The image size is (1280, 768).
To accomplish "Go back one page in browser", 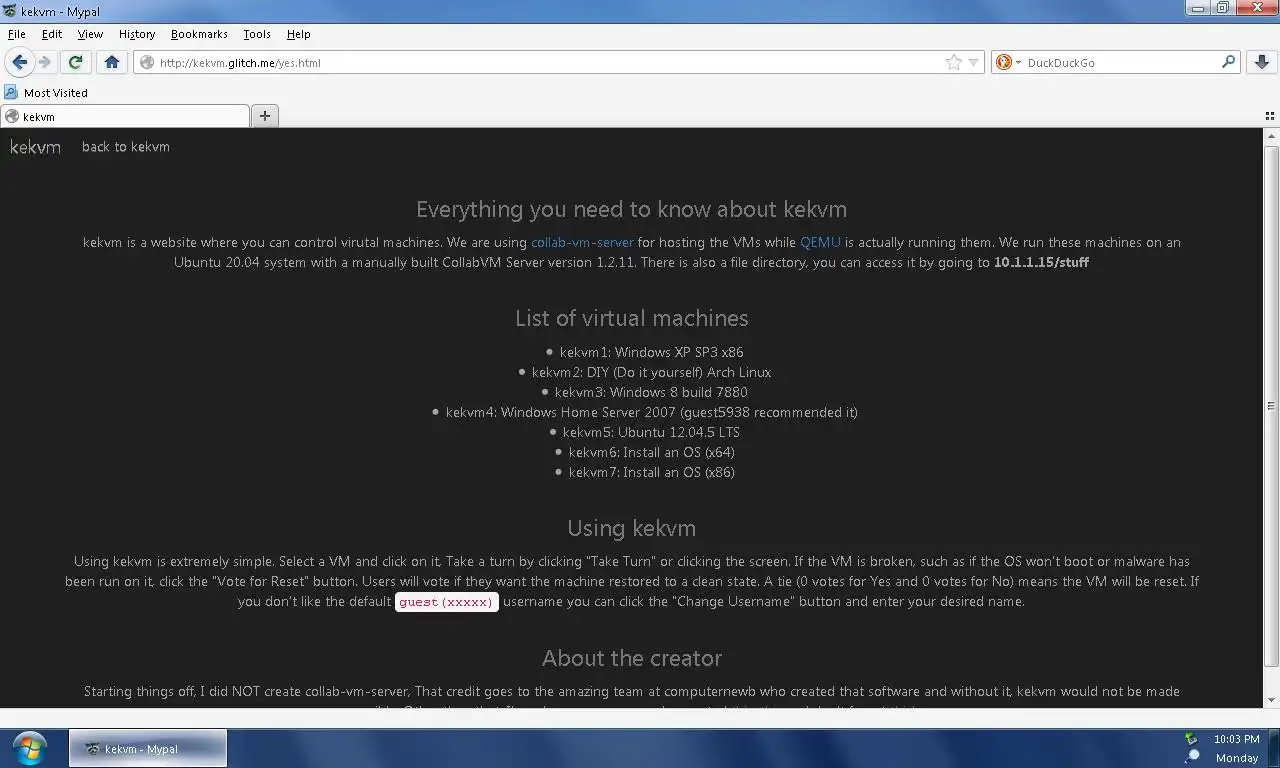I will point(19,62).
